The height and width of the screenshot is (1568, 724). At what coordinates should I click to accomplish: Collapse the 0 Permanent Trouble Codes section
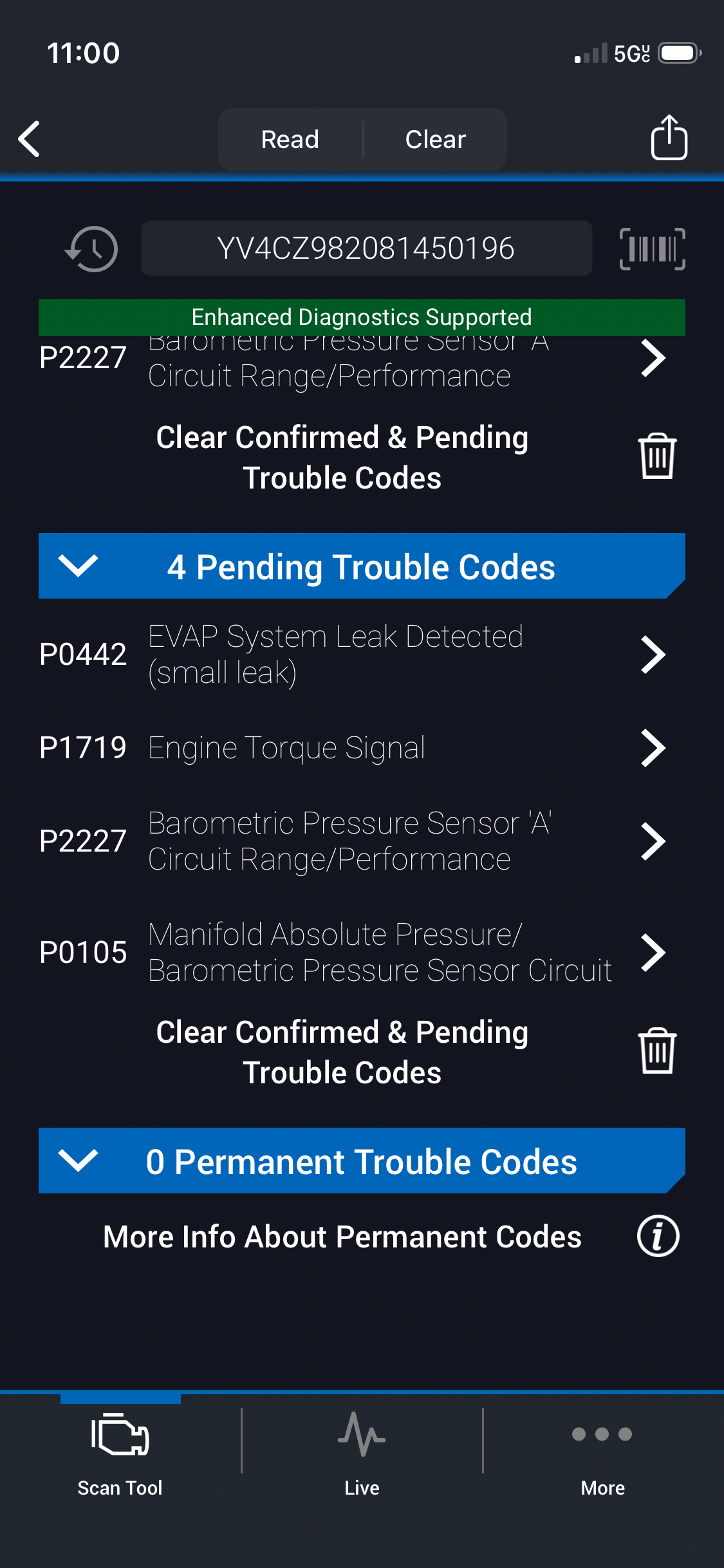coord(78,1161)
